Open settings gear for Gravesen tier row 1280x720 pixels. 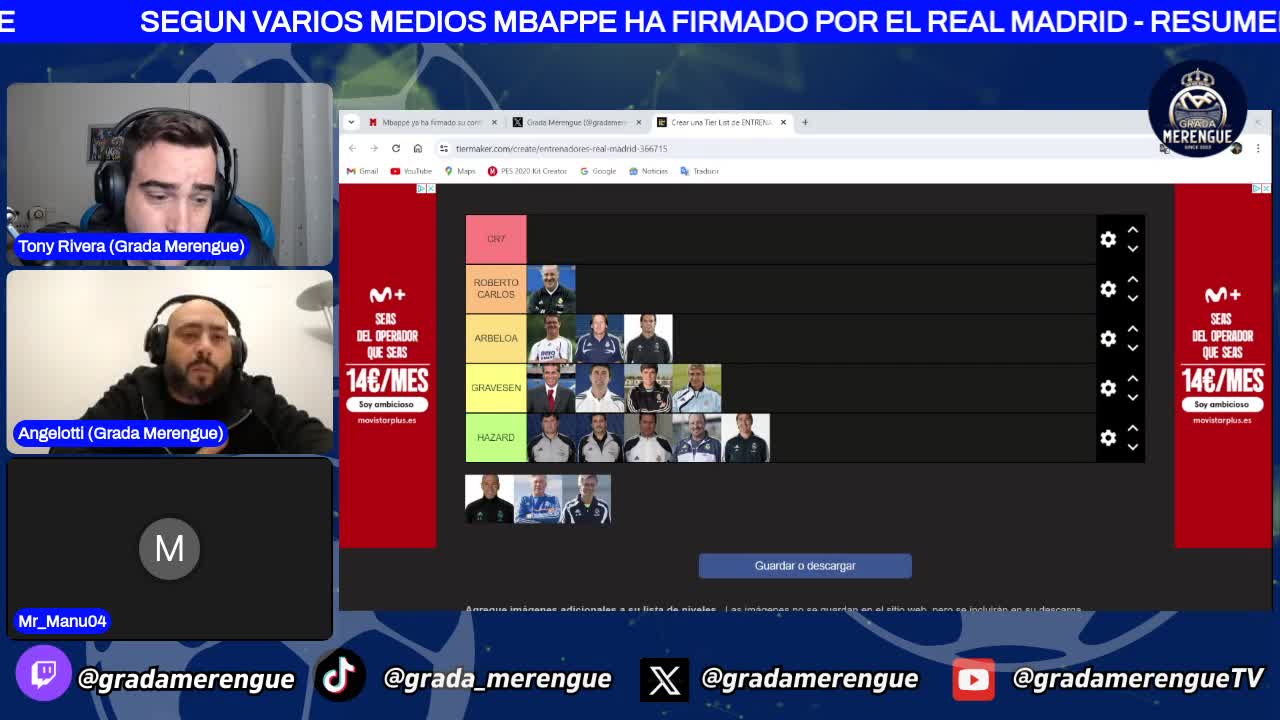pyautogui.click(x=1108, y=388)
